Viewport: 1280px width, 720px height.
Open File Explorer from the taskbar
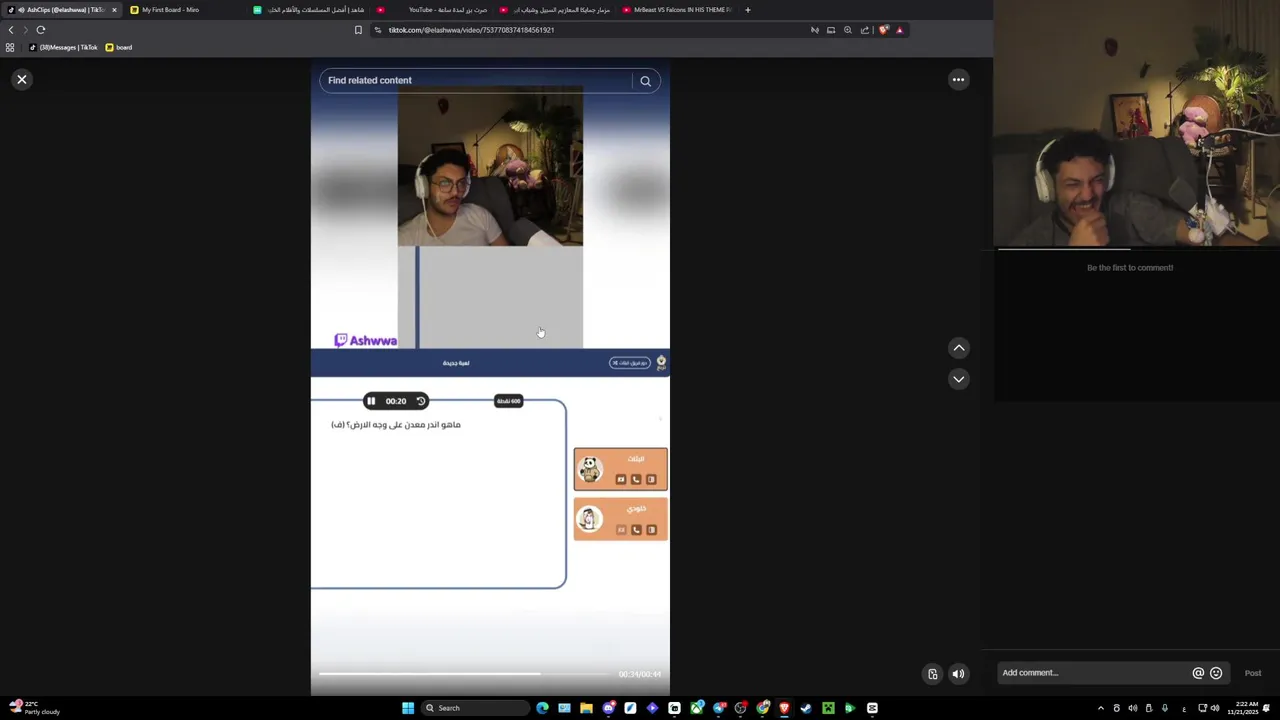[x=586, y=708]
